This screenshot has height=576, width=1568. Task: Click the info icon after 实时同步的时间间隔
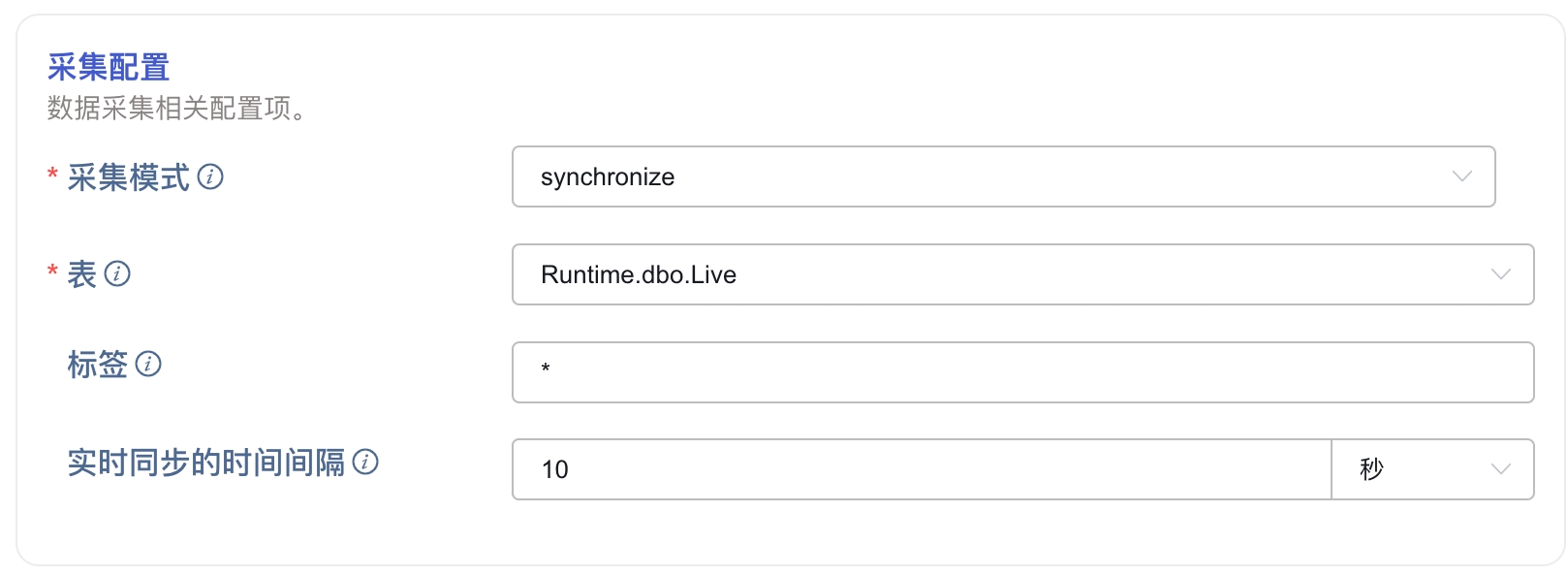pos(365,462)
